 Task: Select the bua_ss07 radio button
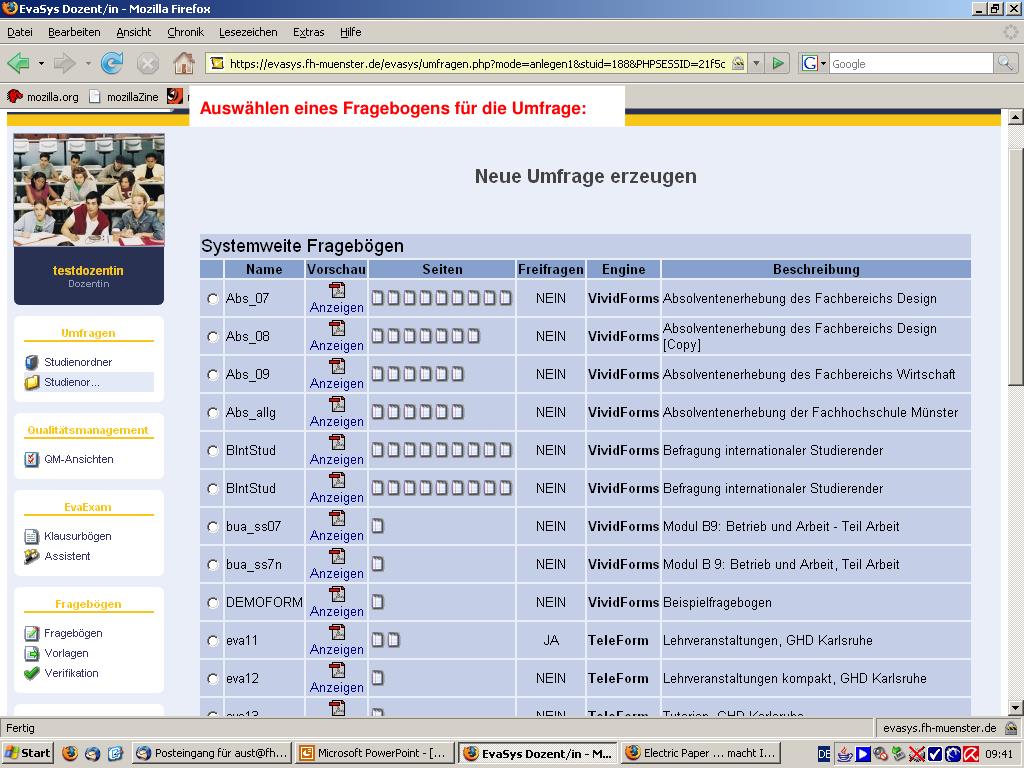pos(212,526)
